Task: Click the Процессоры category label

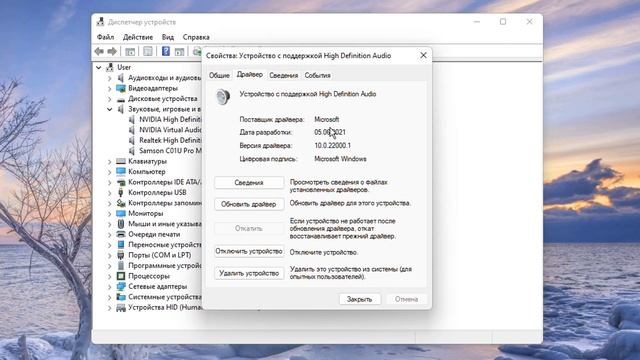Action: (x=149, y=276)
